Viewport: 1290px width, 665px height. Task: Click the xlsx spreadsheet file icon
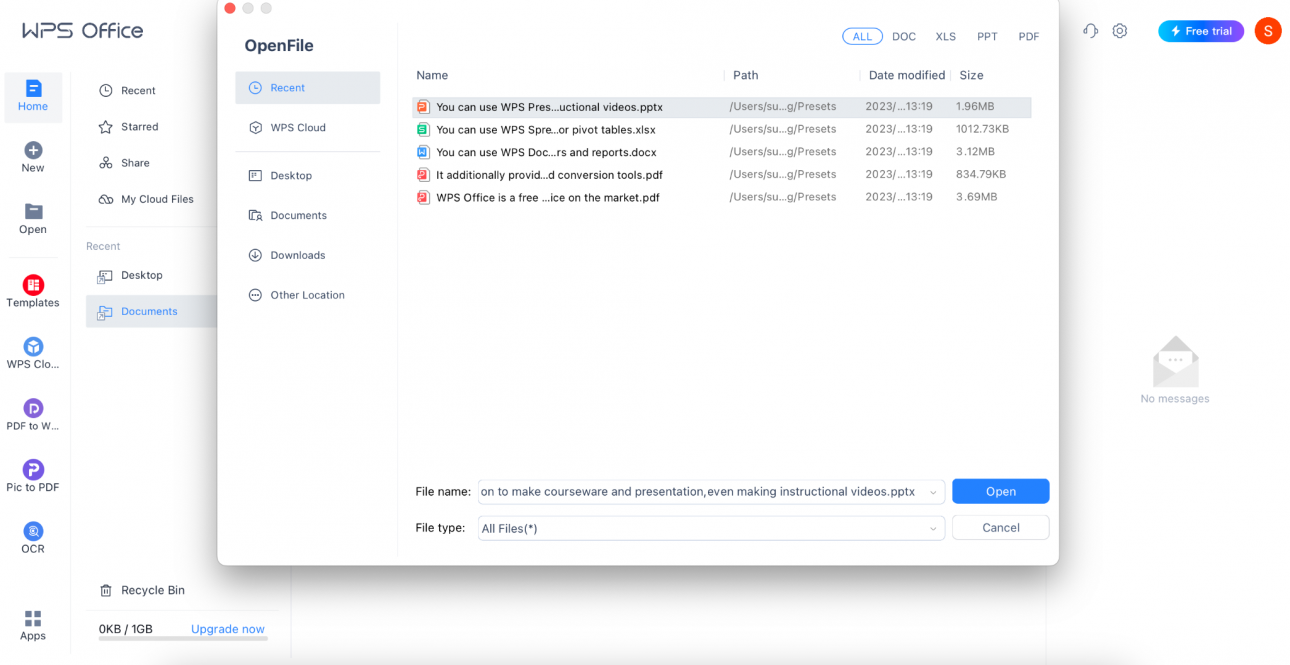(423, 129)
